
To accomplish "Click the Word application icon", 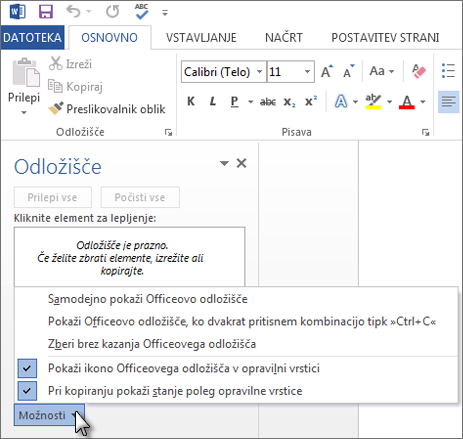I will click(17, 12).
